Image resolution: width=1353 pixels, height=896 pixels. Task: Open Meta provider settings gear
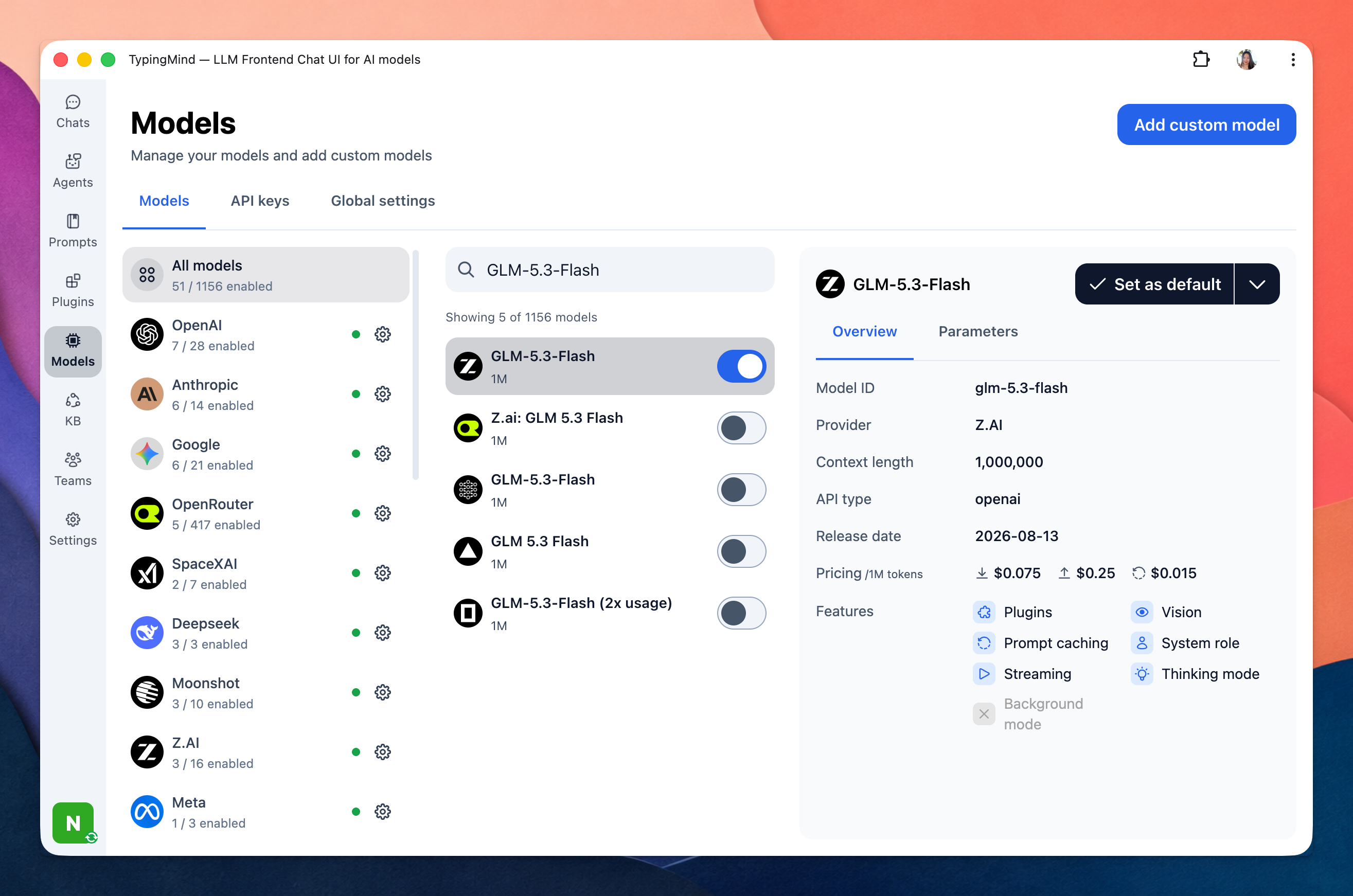pos(382,812)
